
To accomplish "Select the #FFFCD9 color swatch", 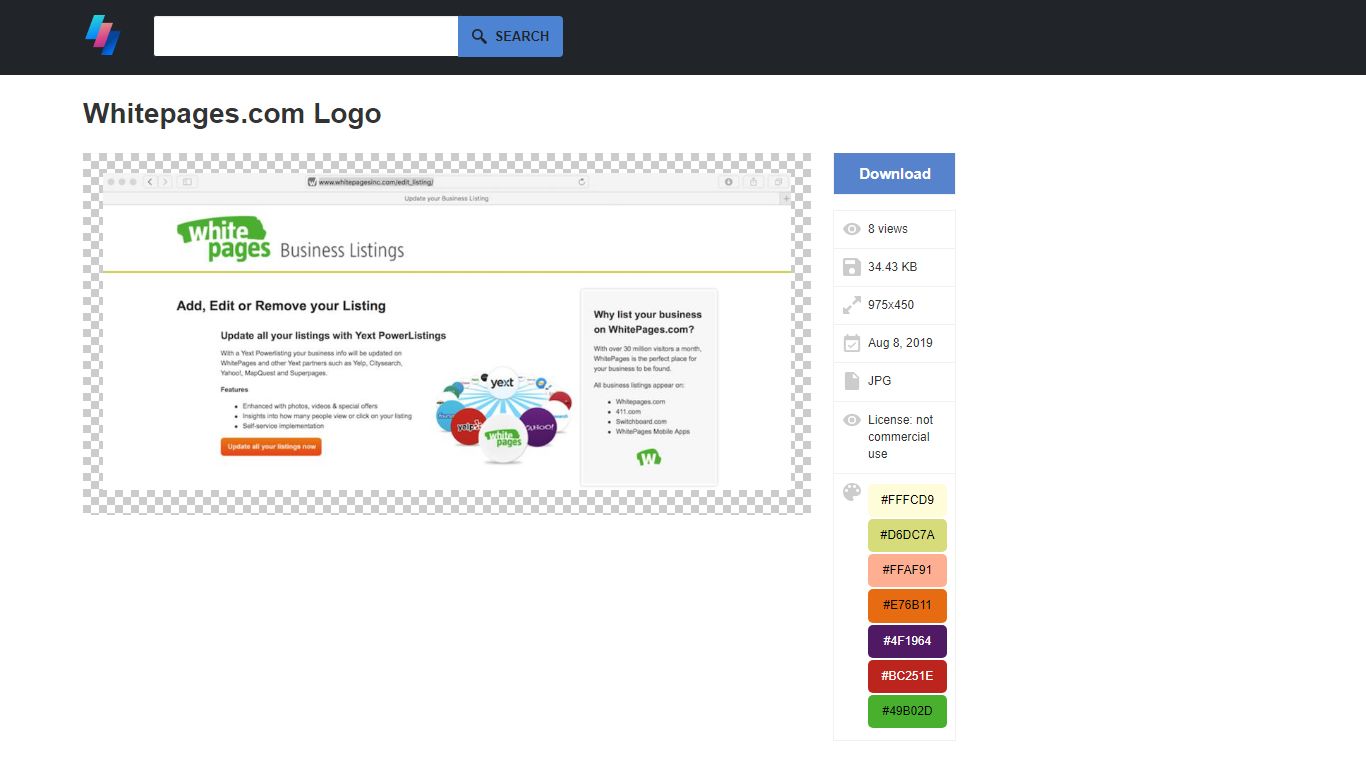I will tap(907, 500).
